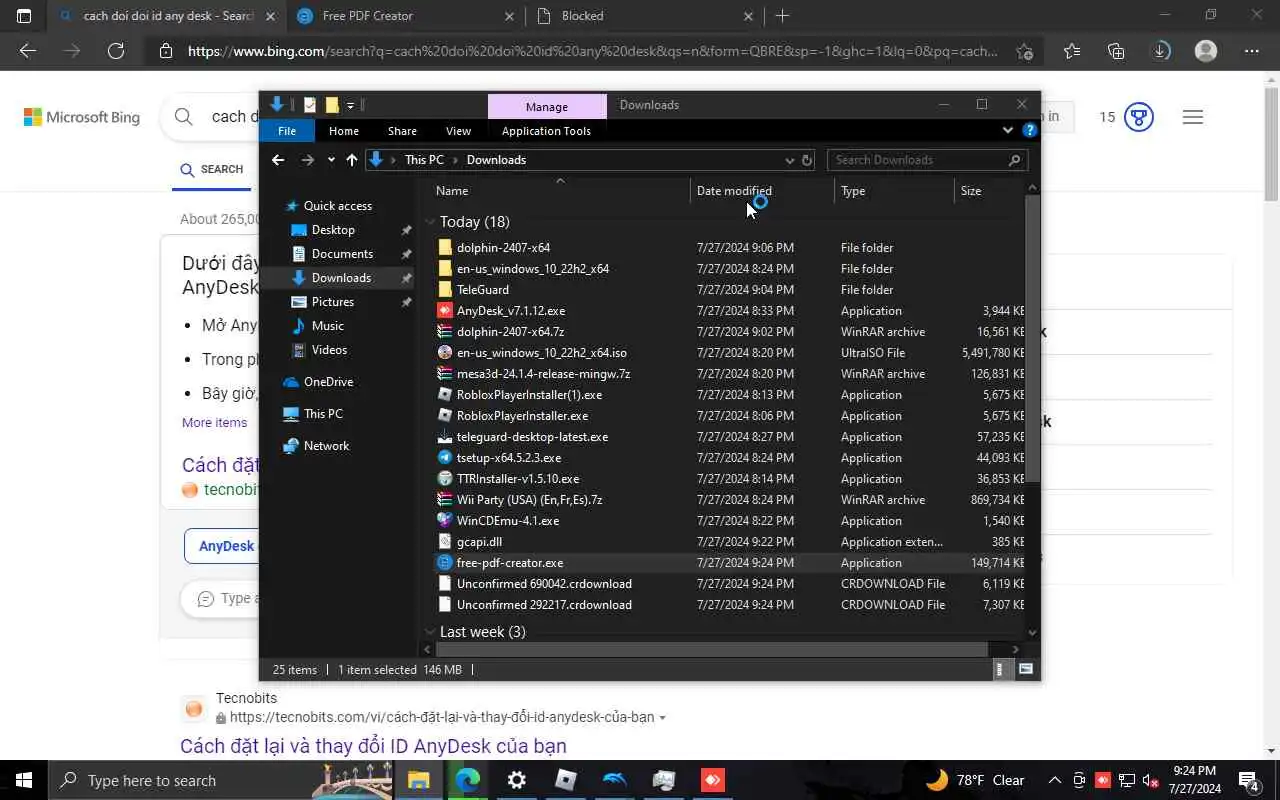Click the More items link on Bing
1280x800 pixels.
pyautogui.click(x=214, y=423)
